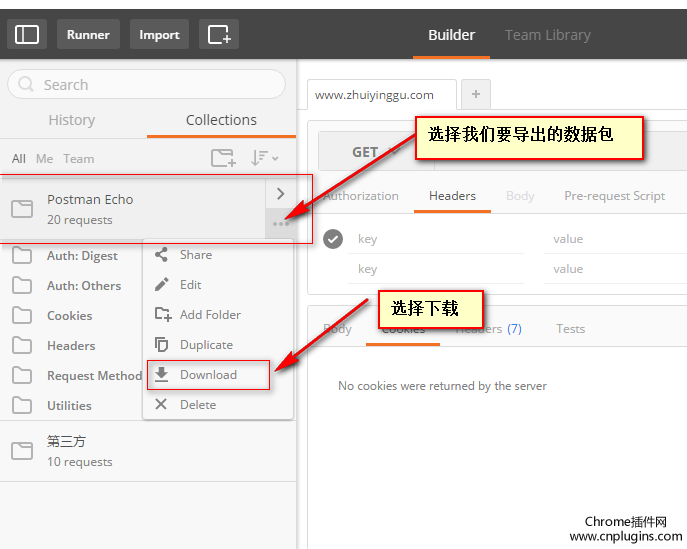
Task: Toggle the first header row checkmark
Action: tap(333, 239)
